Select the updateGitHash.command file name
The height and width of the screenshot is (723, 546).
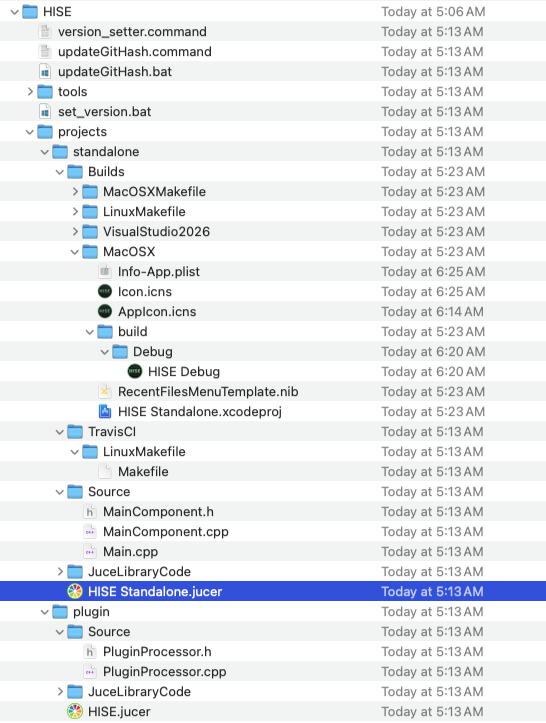135,52
